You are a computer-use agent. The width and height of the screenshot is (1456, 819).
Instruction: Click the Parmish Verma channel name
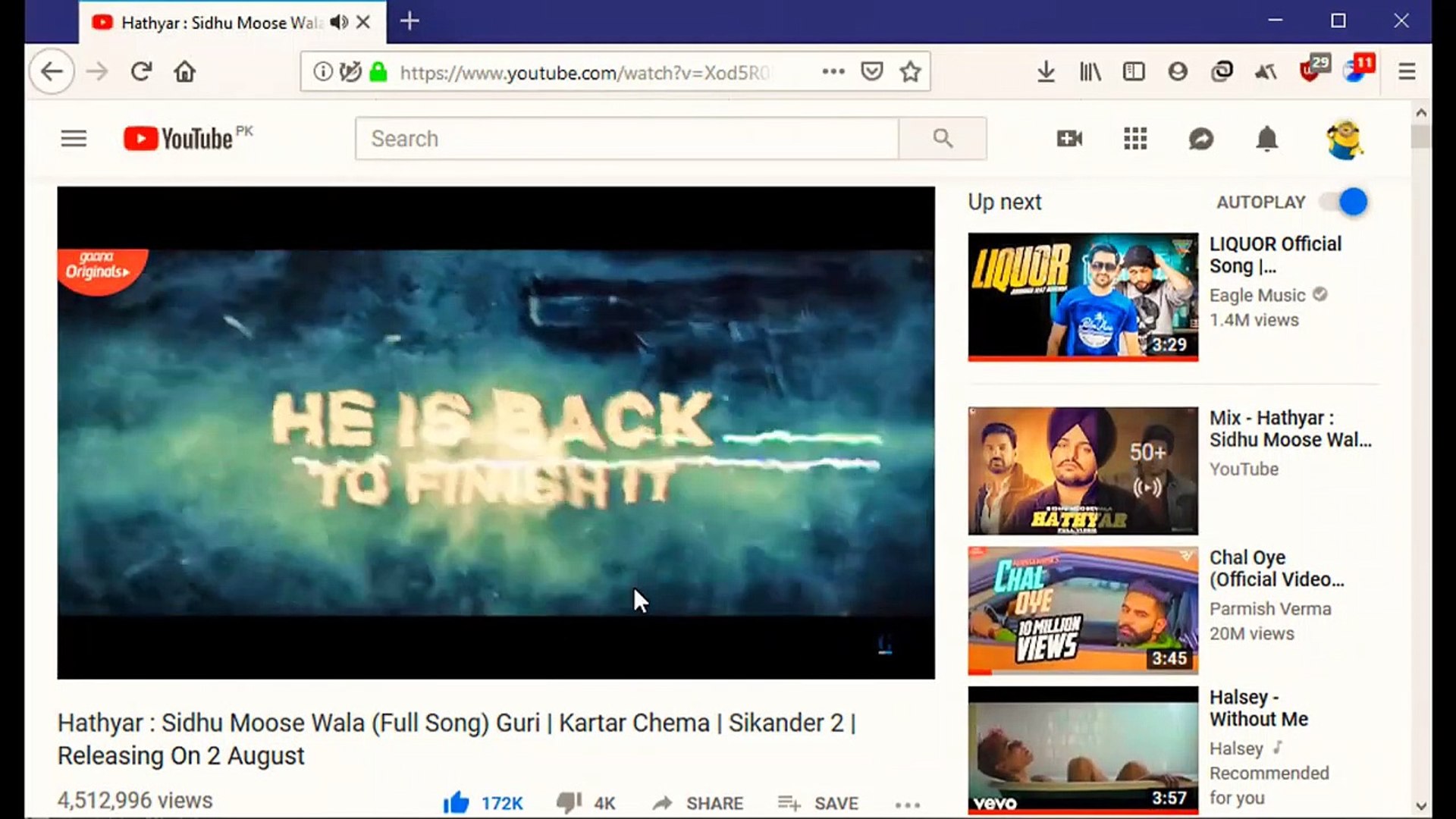tap(1270, 609)
